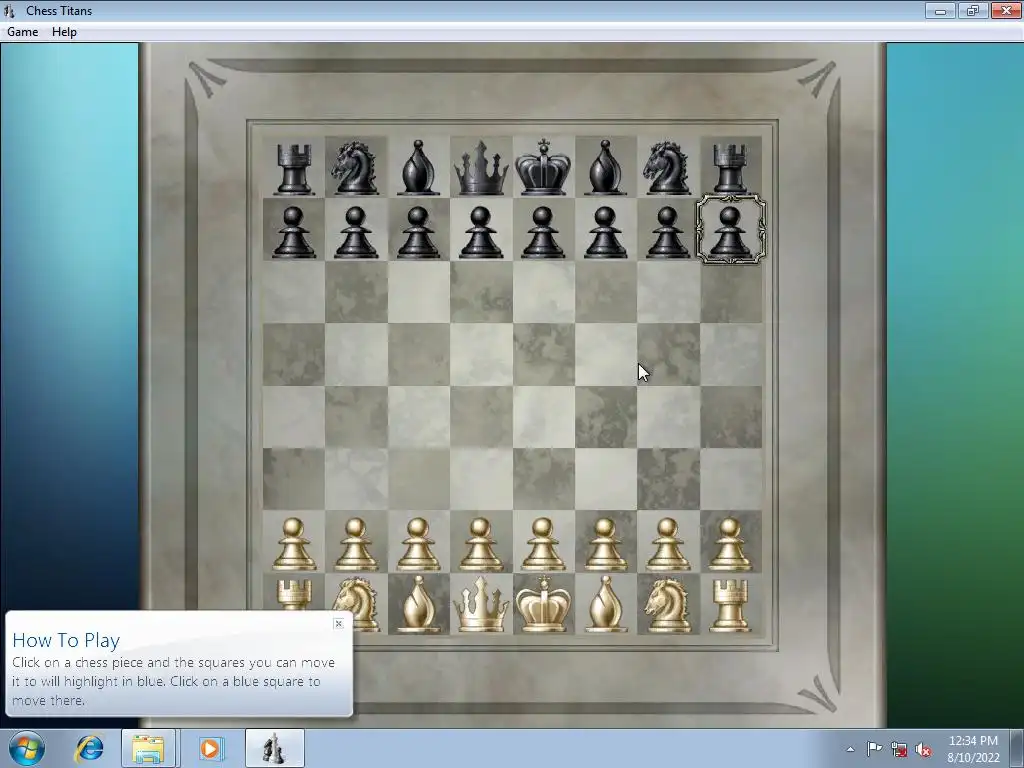This screenshot has height=768, width=1024.
Task: Select the white king
Action: 543,604
